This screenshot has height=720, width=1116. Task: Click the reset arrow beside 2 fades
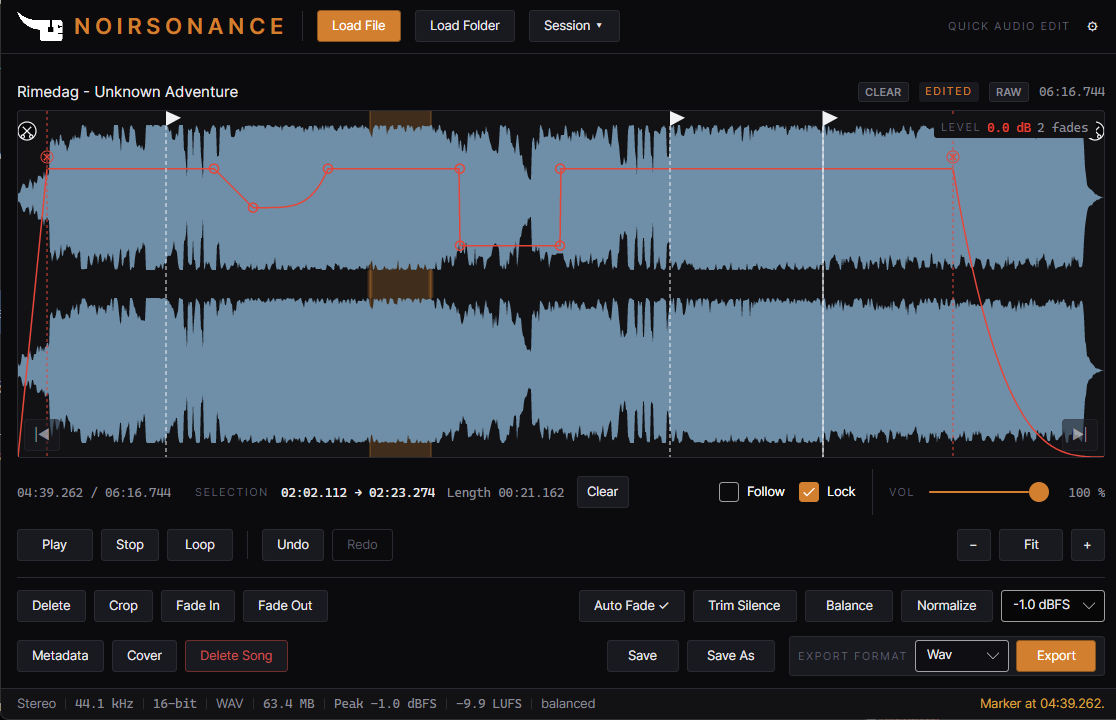(1098, 130)
